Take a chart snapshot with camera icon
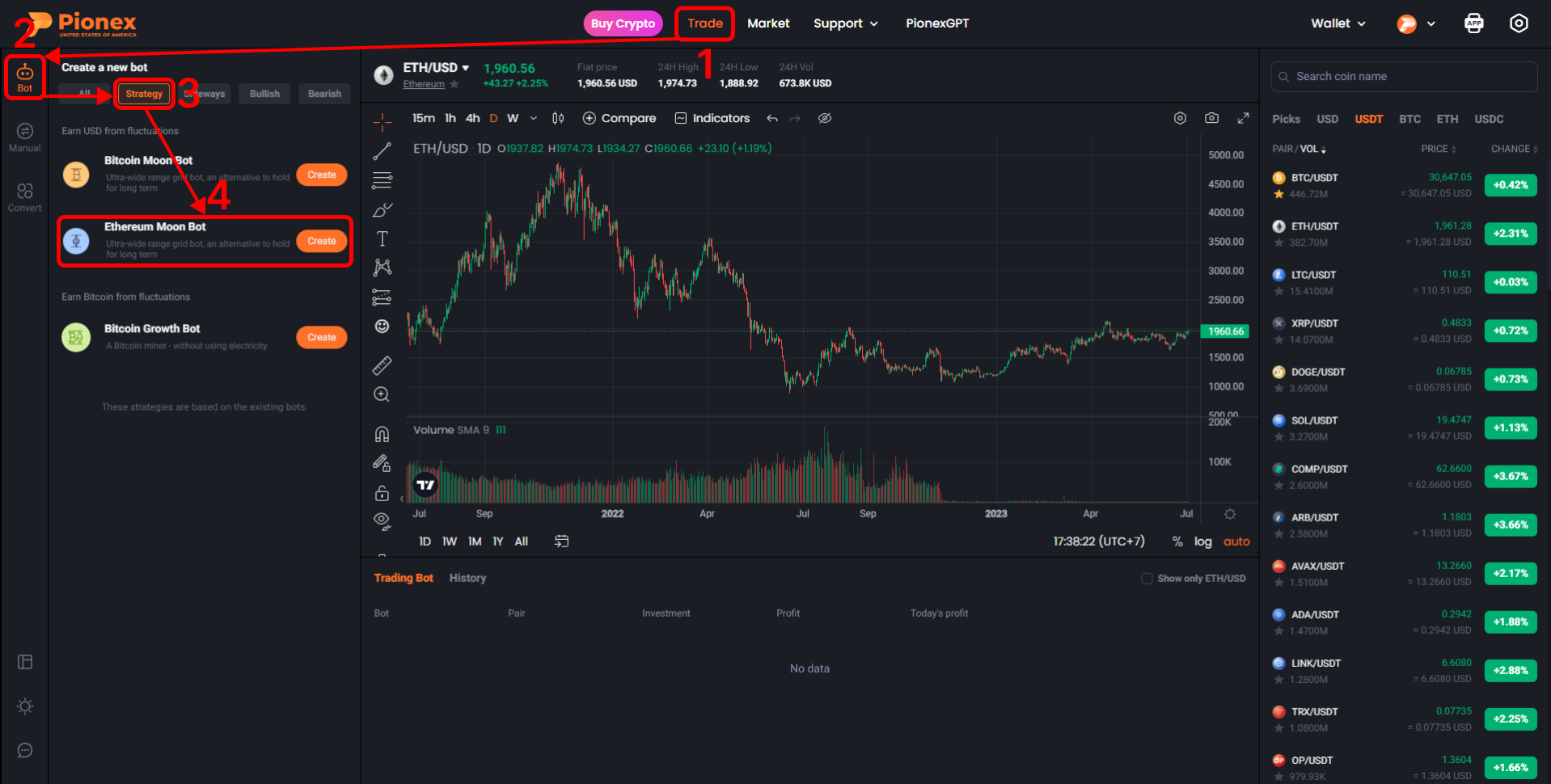This screenshot has height=784, width=1551. click(1211, 118)
